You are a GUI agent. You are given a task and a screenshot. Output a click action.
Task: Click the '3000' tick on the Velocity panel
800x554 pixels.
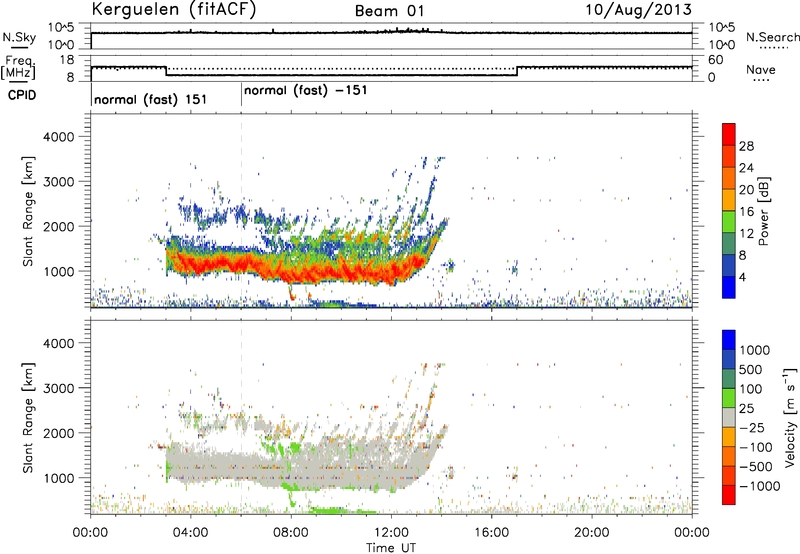[x=59, y=388]
